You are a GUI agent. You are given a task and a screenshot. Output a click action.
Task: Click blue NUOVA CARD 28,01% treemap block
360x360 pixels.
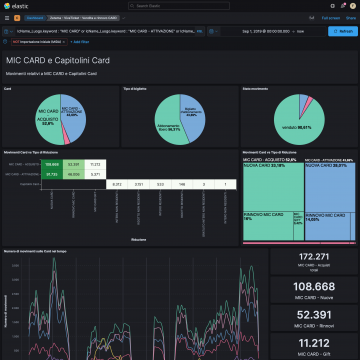pyautogui.click(x=330, y=187)
